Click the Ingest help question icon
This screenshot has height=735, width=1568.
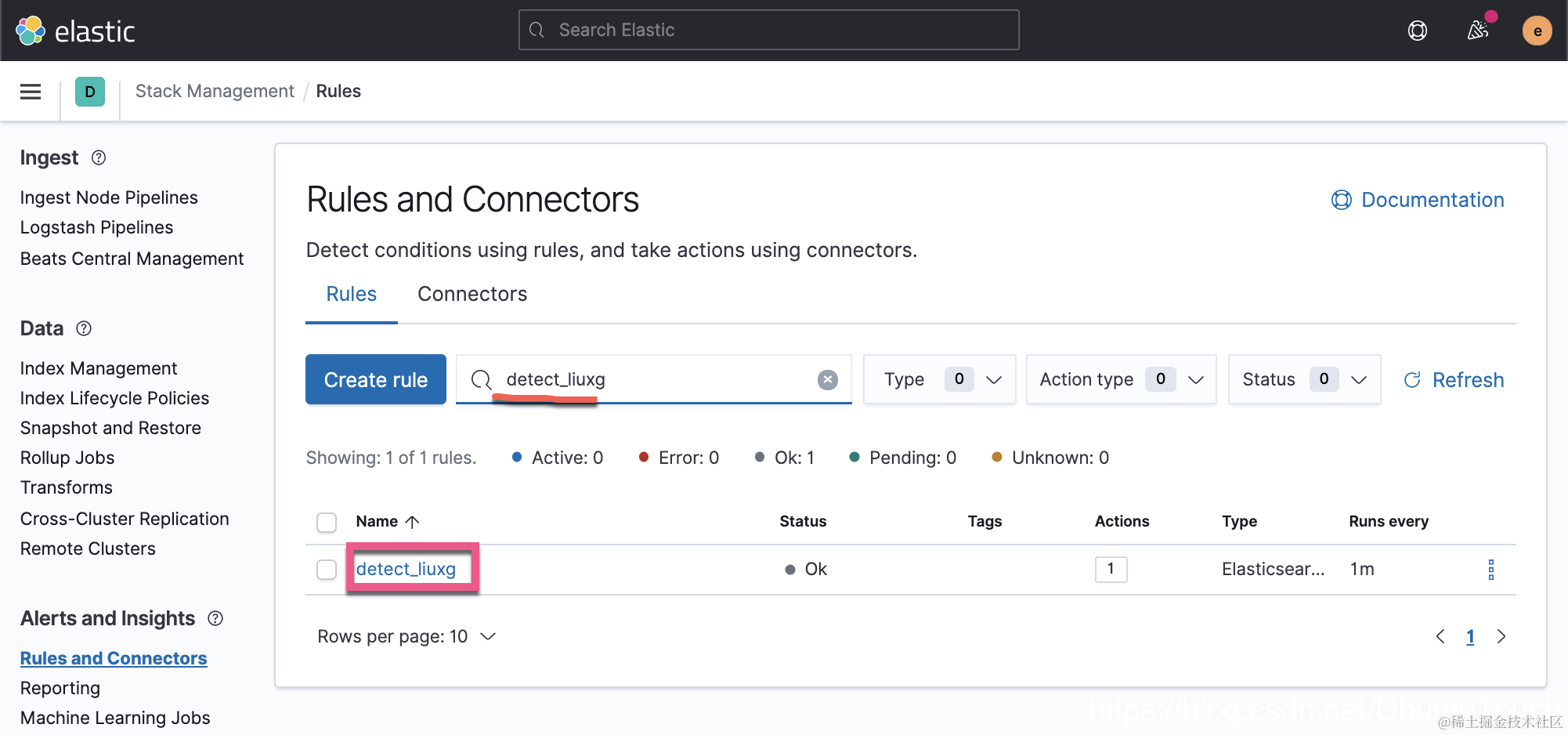(x=99, y=157)
